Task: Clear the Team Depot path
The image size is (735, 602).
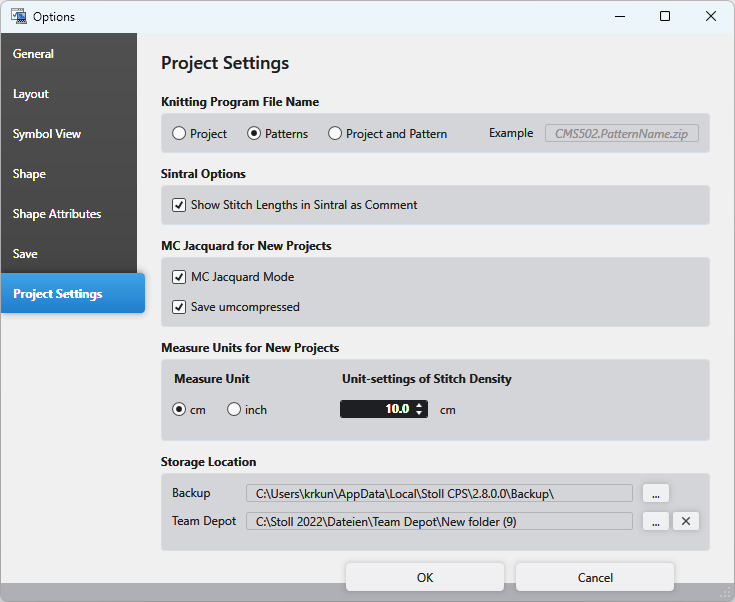Action: coord(685,521)
